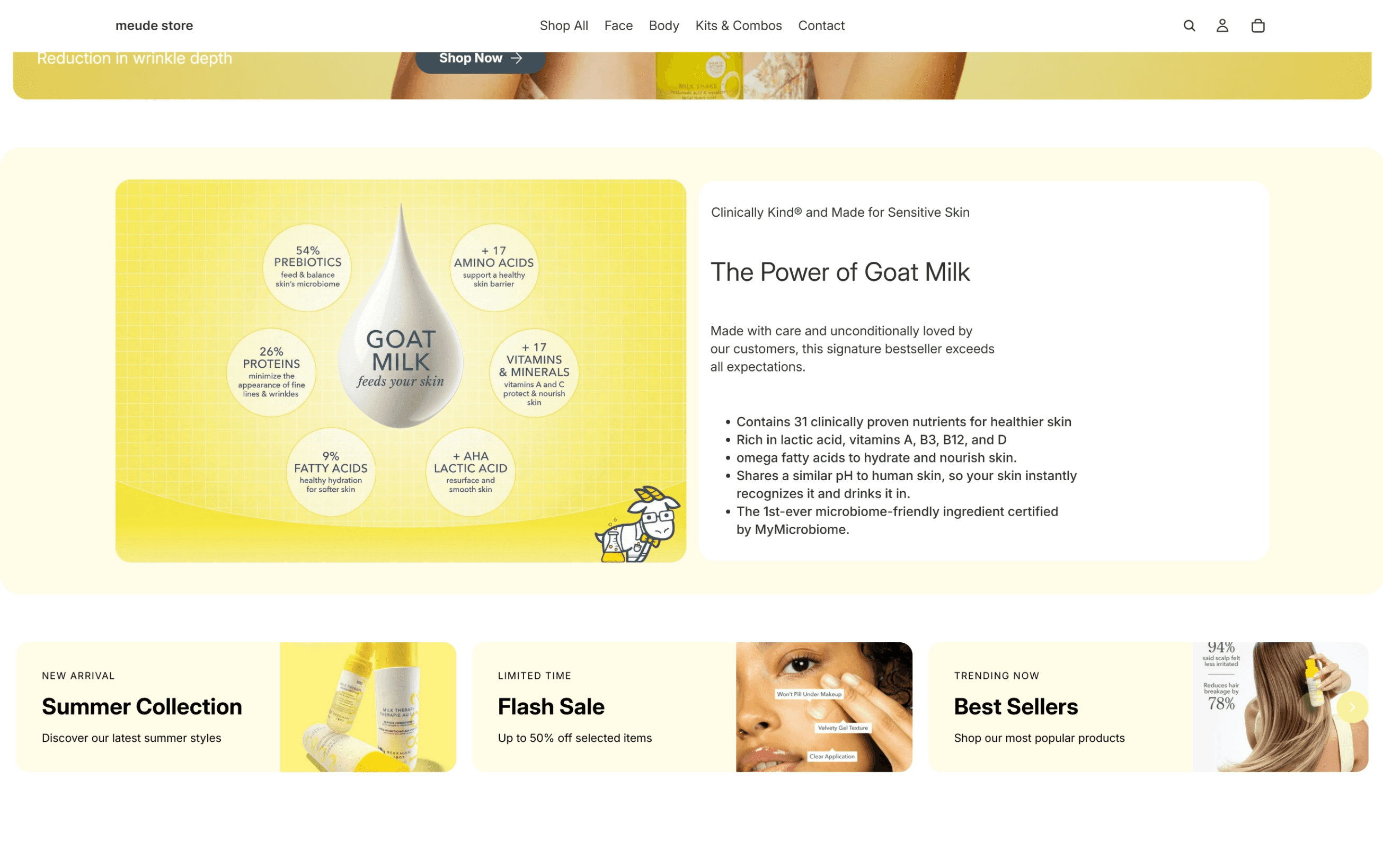Open the Summer Collection card
Image resolution: width=1383 pixels, height=868 pixels.
click(x=236, y=707)
